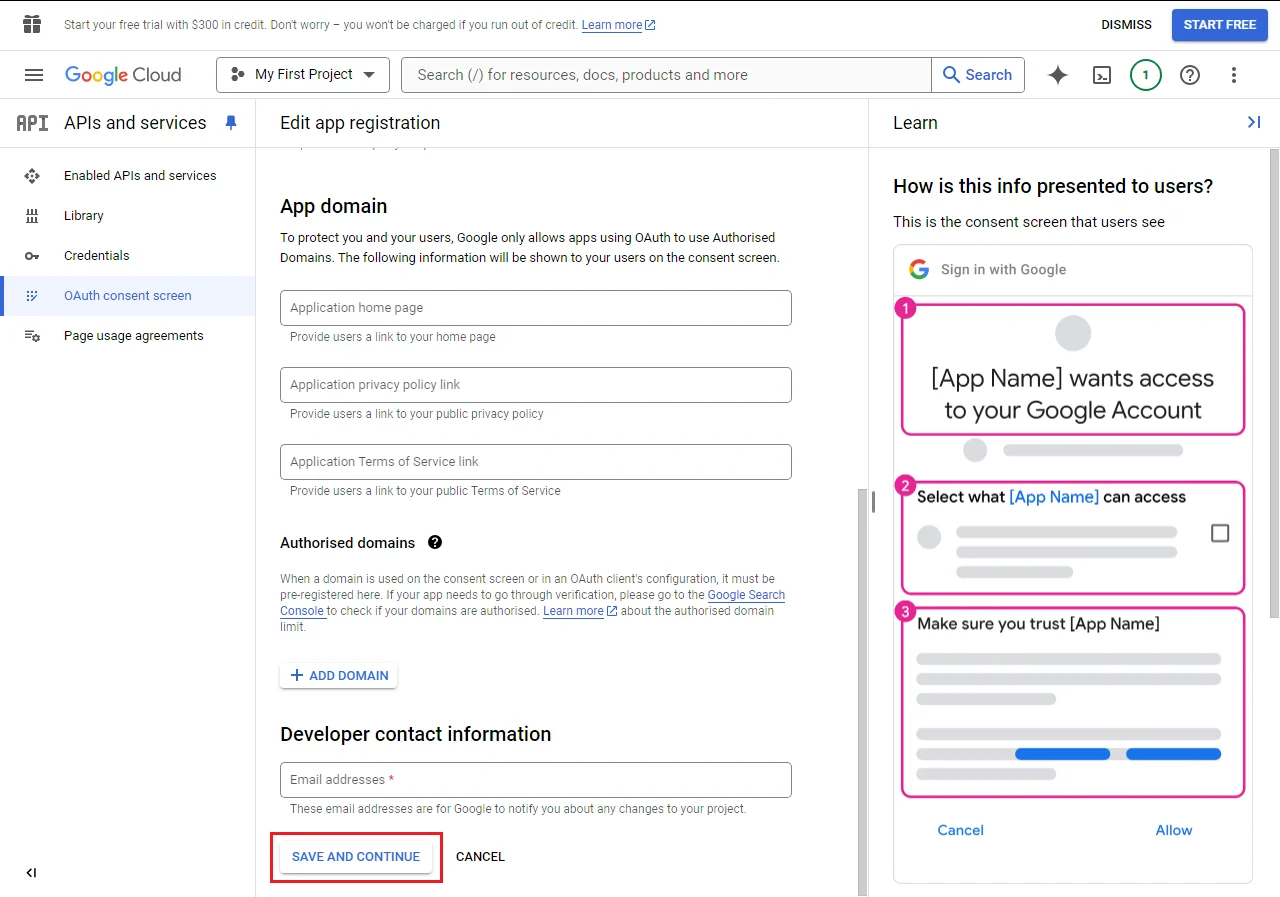Viewport: 1280px width, 897px height.
Task: Click the Credentials key icon
Action: [32, 256]
